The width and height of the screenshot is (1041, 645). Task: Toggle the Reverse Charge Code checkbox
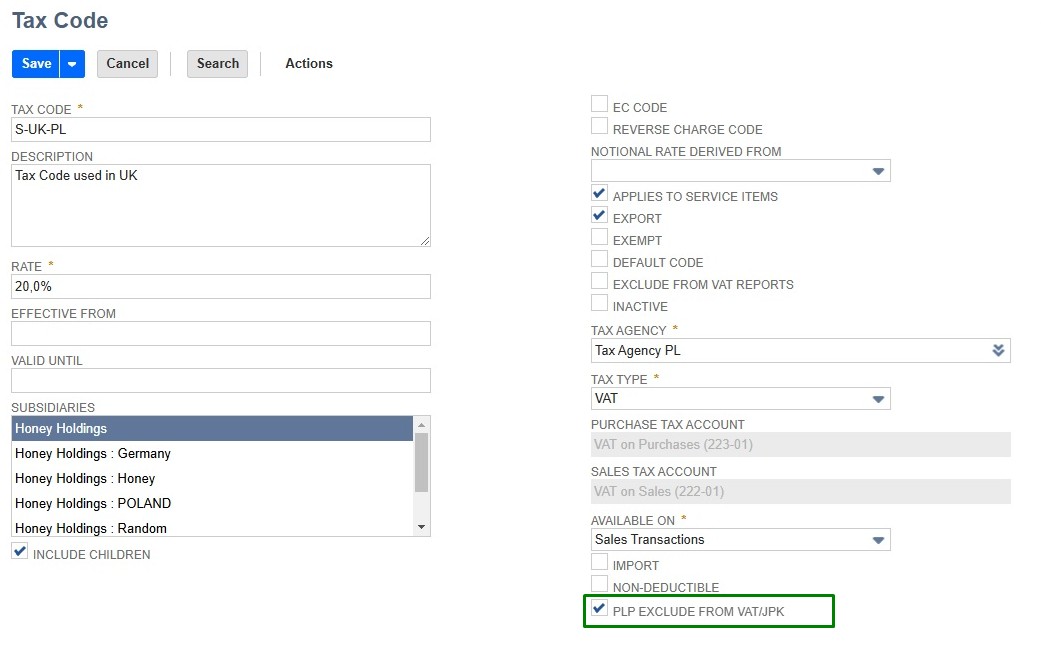tap(600, 127)
